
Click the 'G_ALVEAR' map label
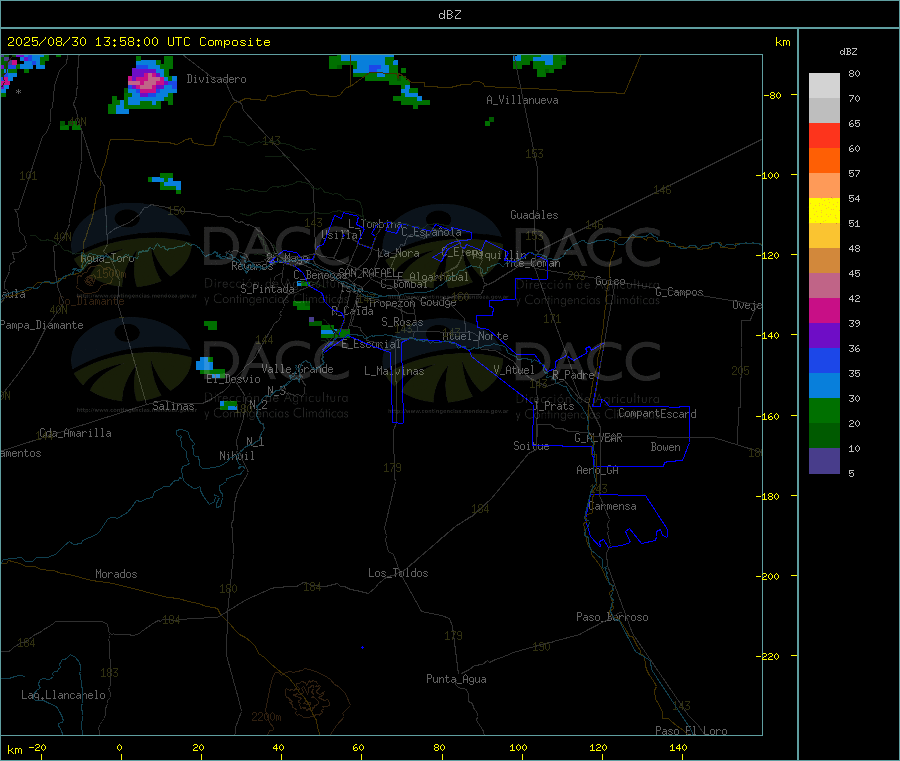pyautogui.click(x=599, y=438)
